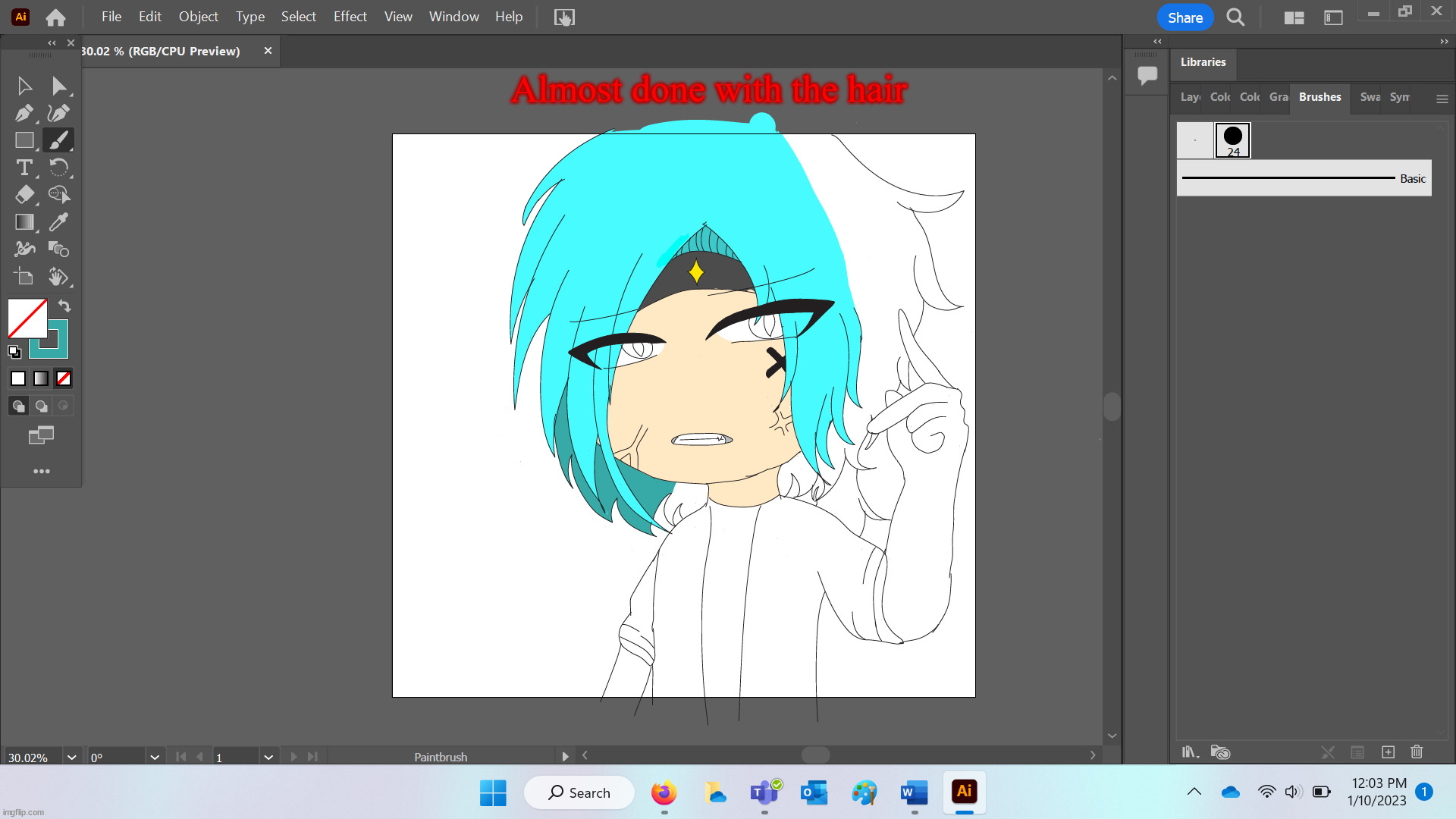The image size is (1456, 819).
Task: Click the Swap Fill and Stroke arrow
Action: tap(65, 306)
